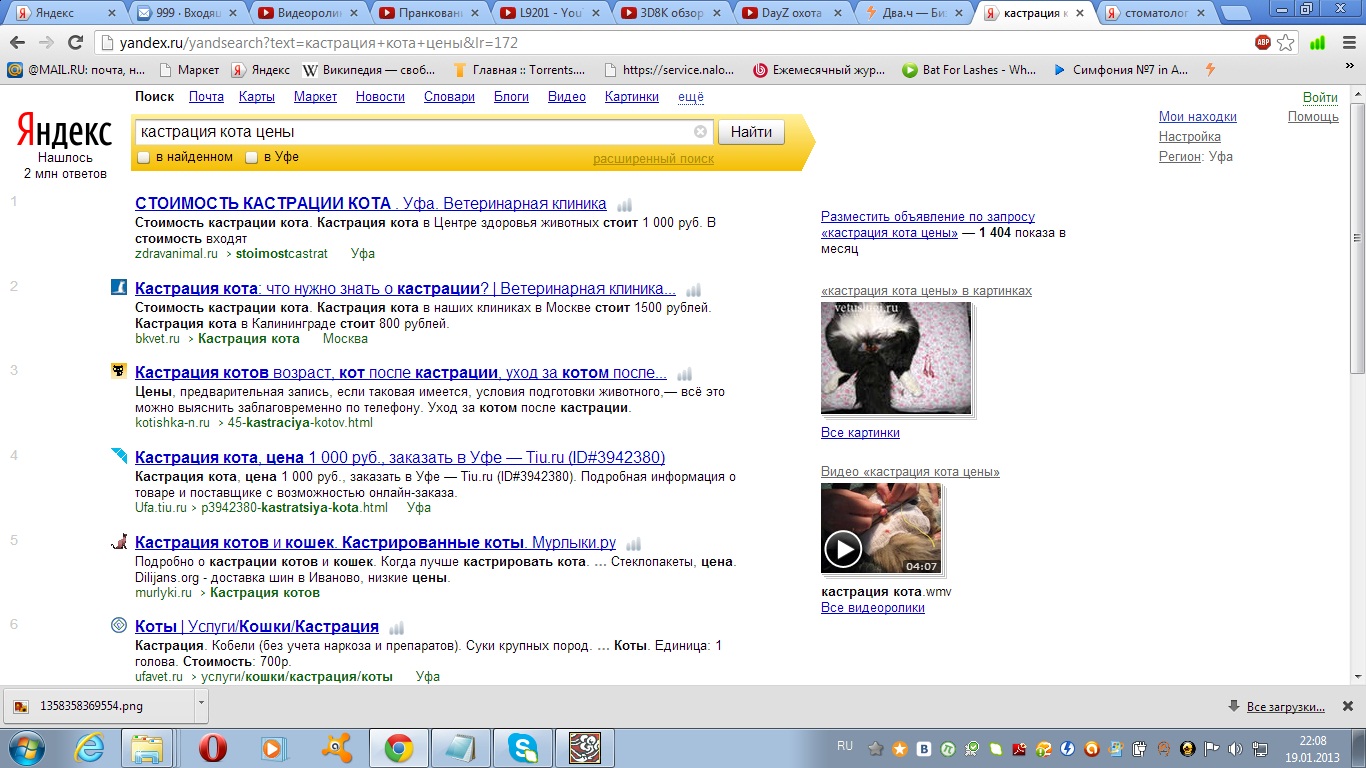Open the Разместить объявление по запросу link
This screenshot has height=768, width=1366.
click(x=928, y=224)
